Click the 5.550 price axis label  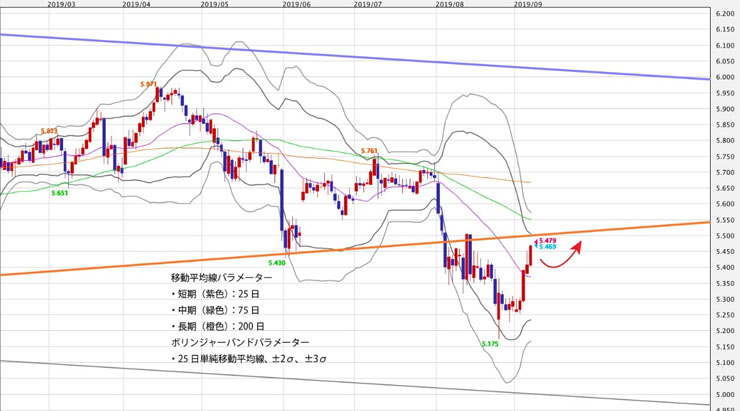pos(725,220)
